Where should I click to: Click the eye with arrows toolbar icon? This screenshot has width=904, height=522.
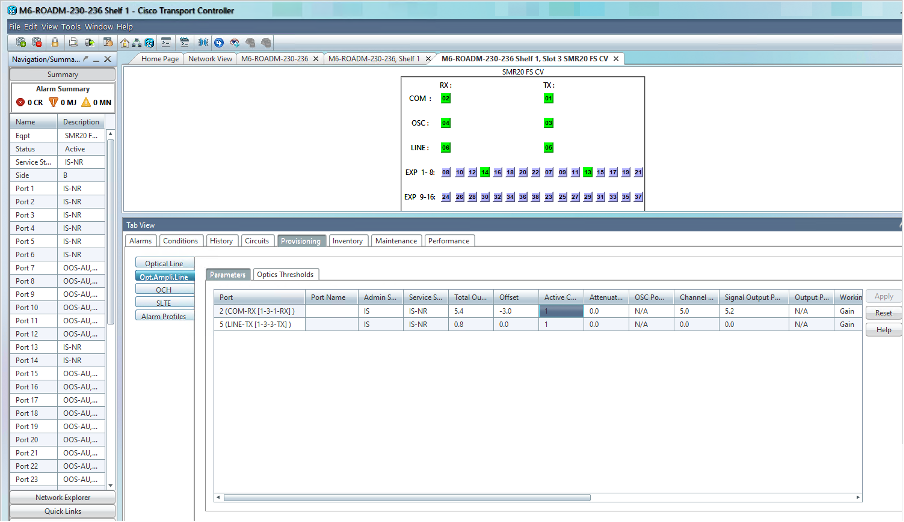point(235,43)
